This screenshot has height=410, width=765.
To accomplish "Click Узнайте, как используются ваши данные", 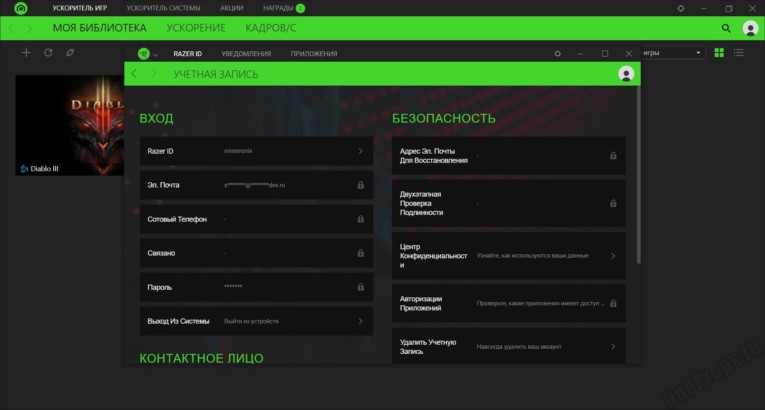I will [532, 256].
